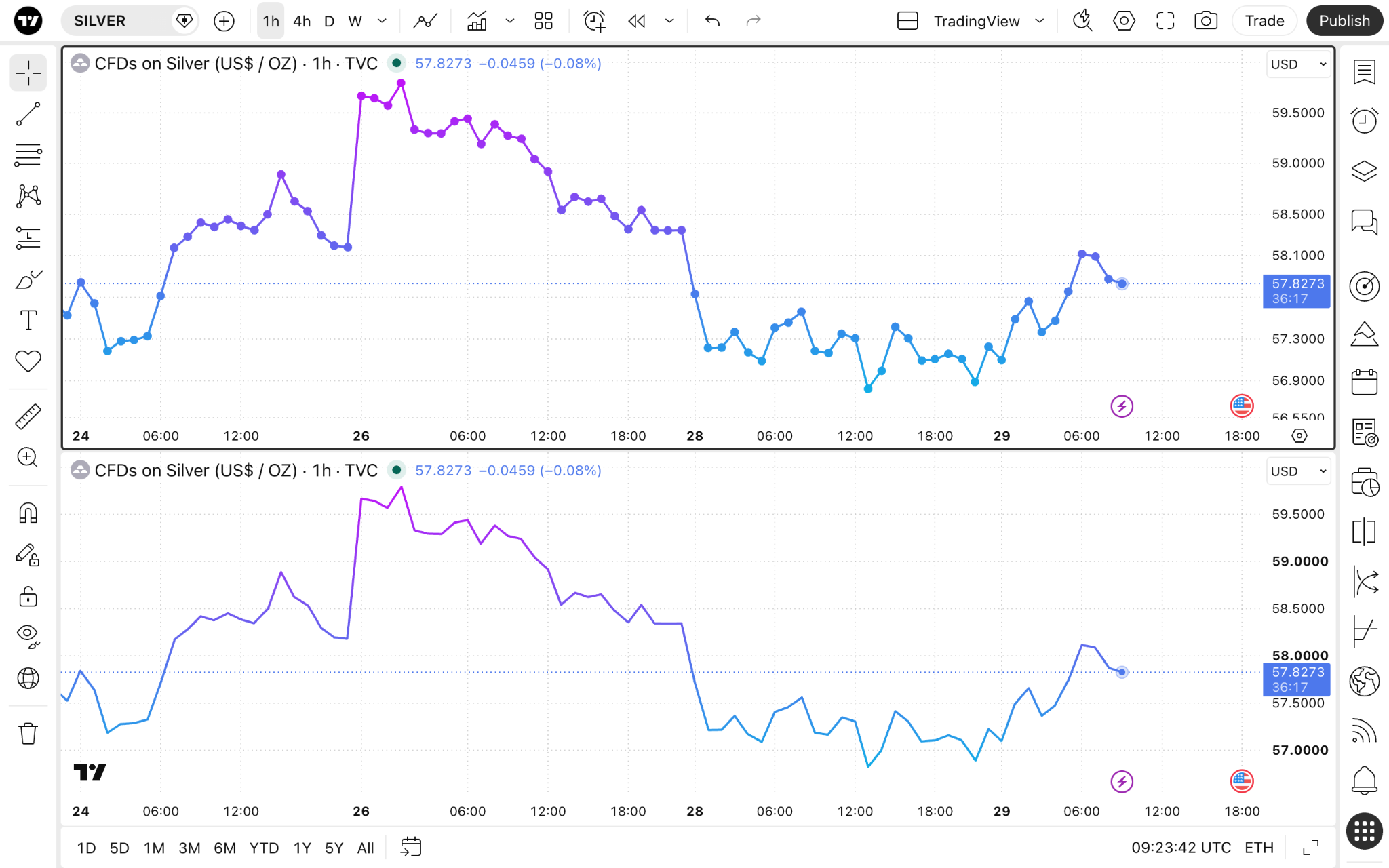Select the trend line drawing tool

28,115
